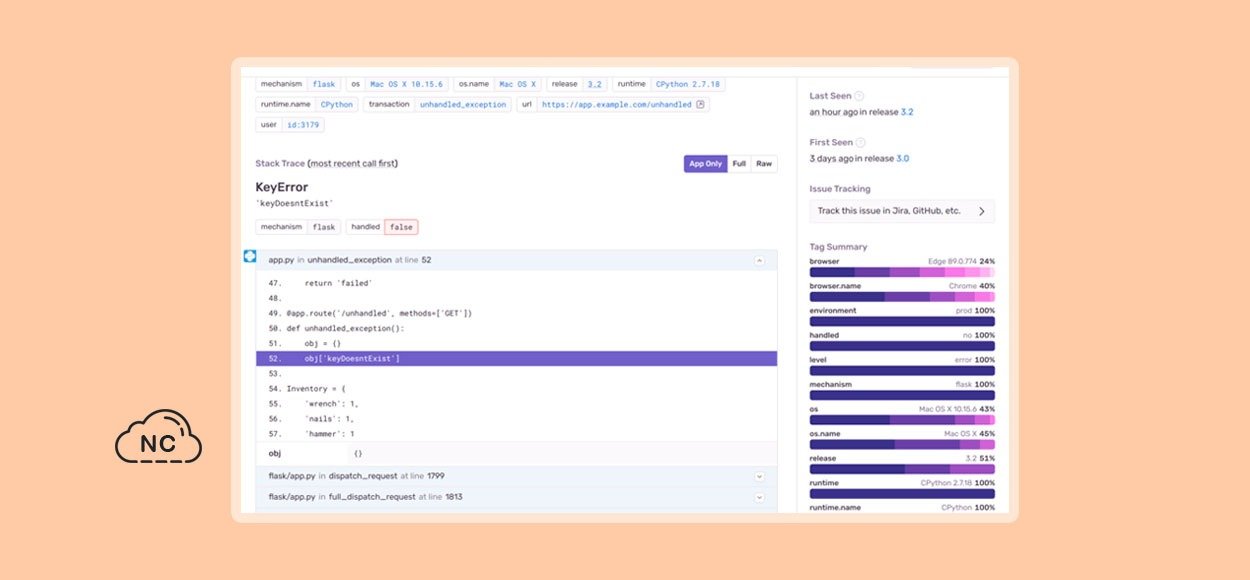
Task: Expand the flask/app.py dispatch_request frame
Action: coord(759,477)
